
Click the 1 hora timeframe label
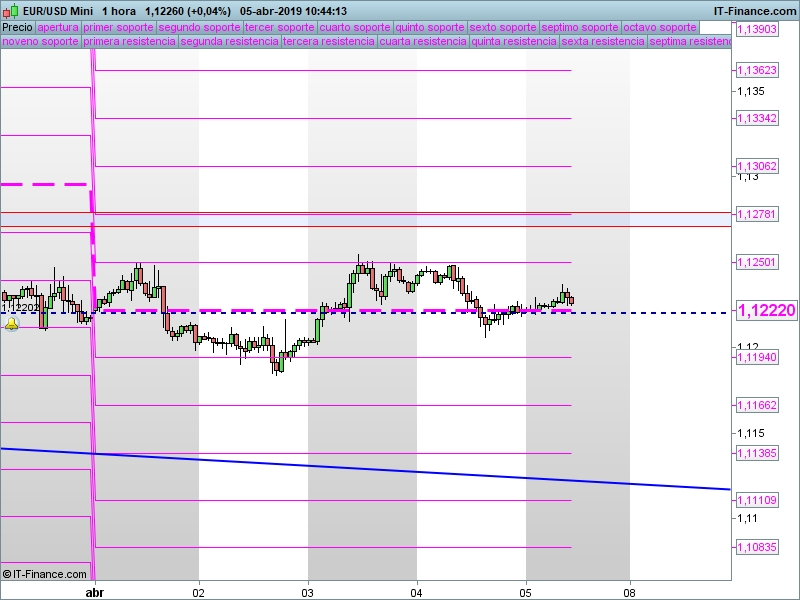coord(118,11)
